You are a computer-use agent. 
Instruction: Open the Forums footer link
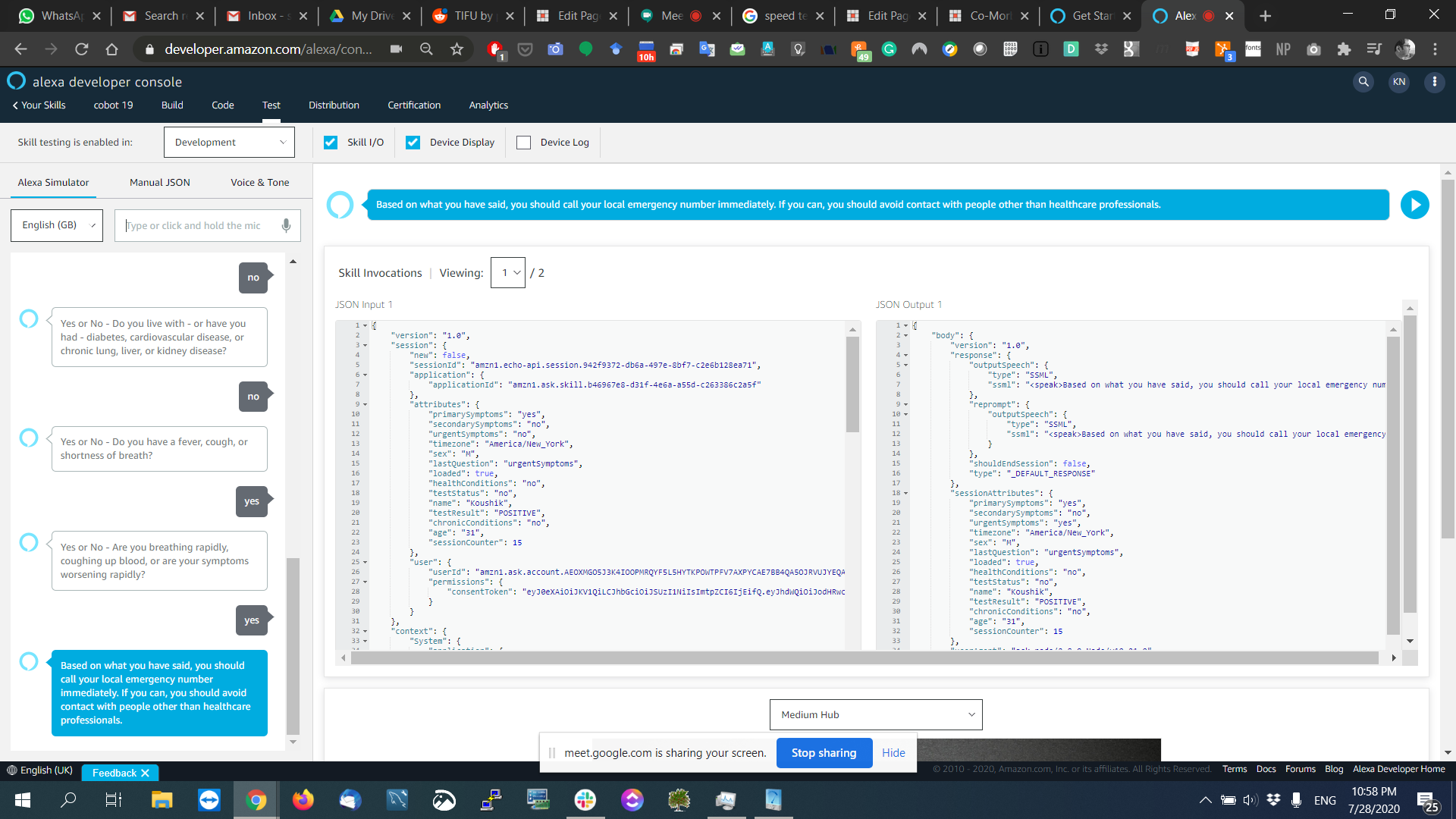tap(1301, 769)
